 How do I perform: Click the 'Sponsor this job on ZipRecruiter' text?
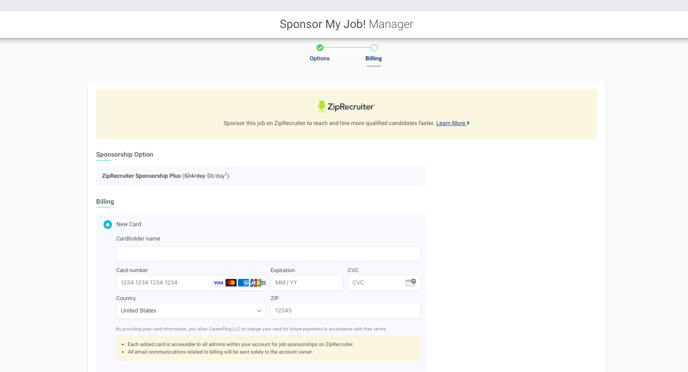[x=329, y=123]
